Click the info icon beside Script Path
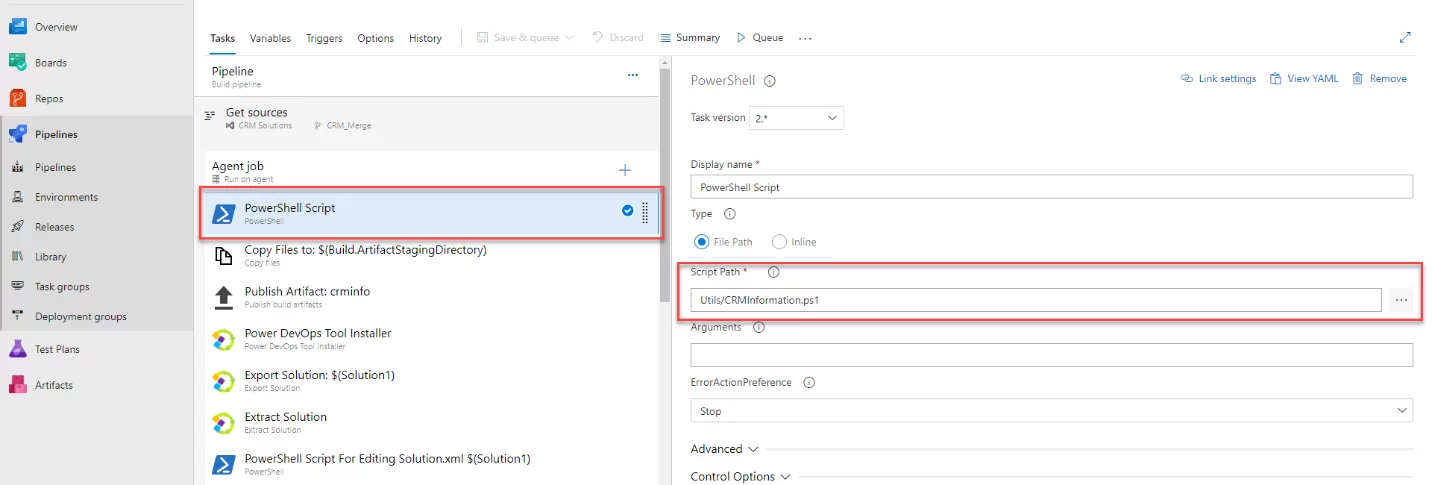Viewport: 1432px width, 485px height. 773,271
